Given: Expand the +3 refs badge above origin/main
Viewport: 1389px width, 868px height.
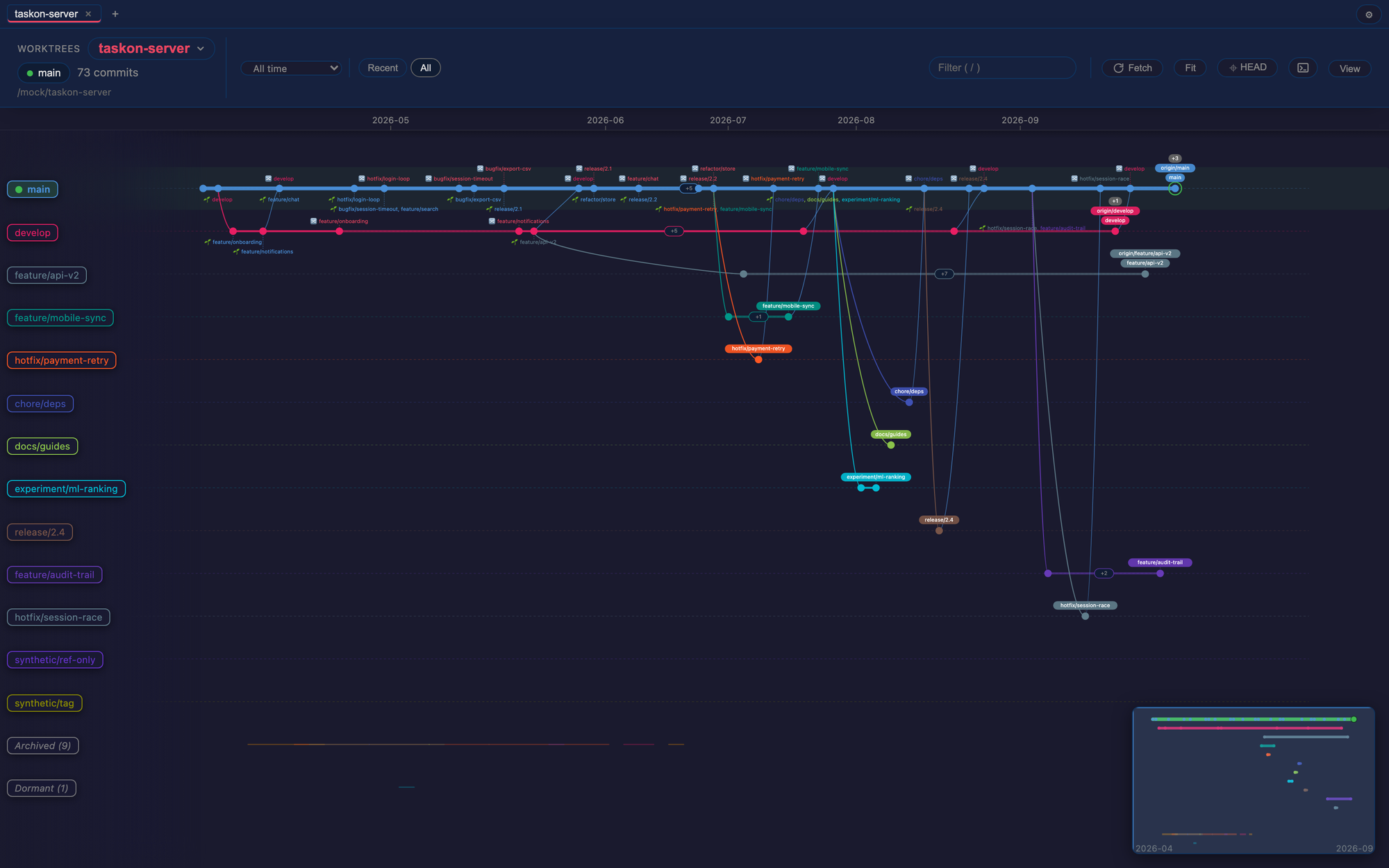Looking at the screenshot, I should click(x=1174, y=158).
